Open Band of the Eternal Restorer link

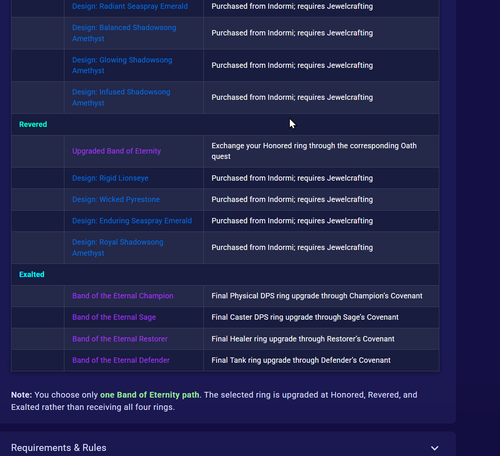point(120,339)
